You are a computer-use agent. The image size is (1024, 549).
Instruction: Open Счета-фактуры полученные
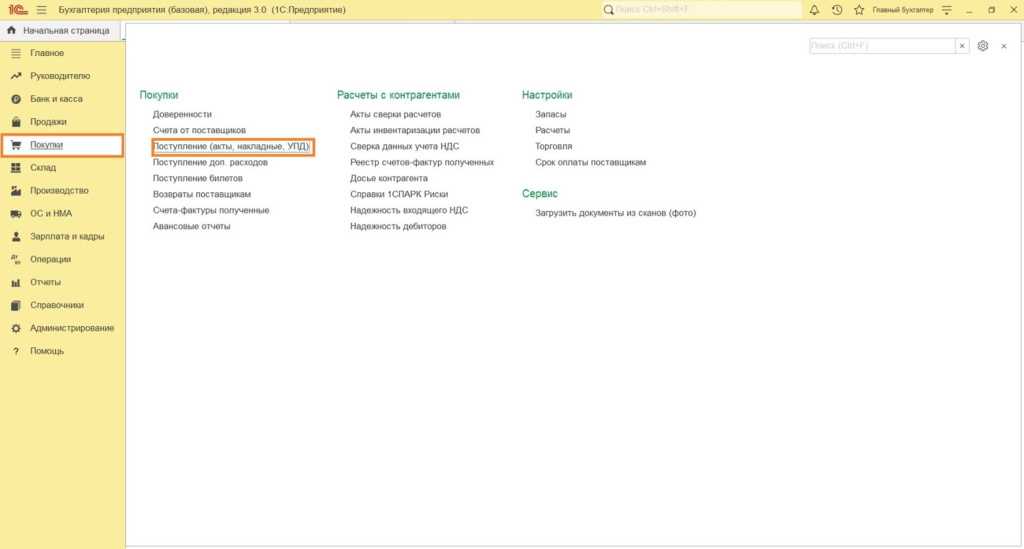211,210
